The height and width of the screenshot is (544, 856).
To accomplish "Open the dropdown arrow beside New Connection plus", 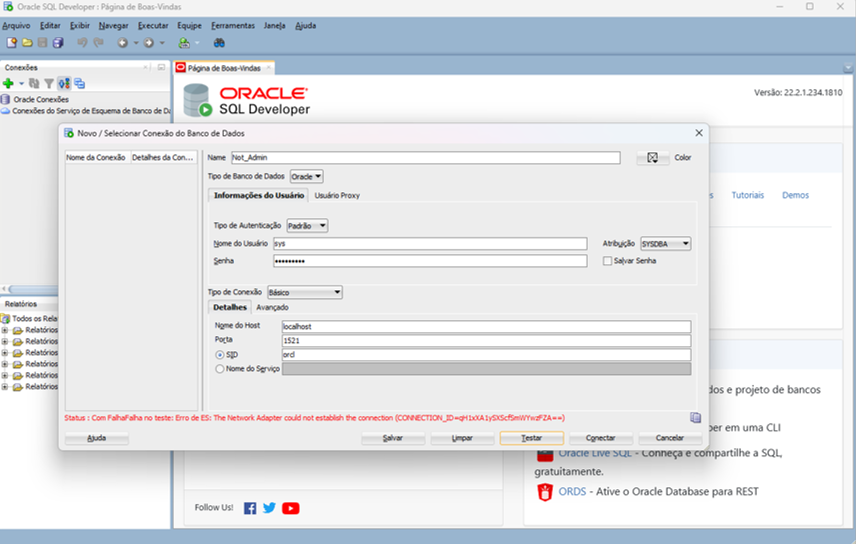I will point(21,84).
